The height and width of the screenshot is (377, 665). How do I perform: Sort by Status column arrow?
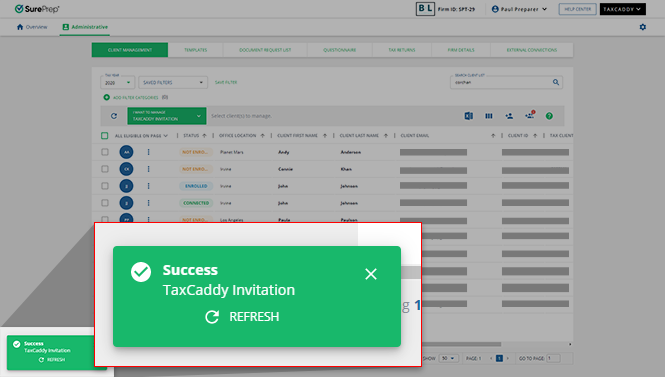click(x=204, y=136)
